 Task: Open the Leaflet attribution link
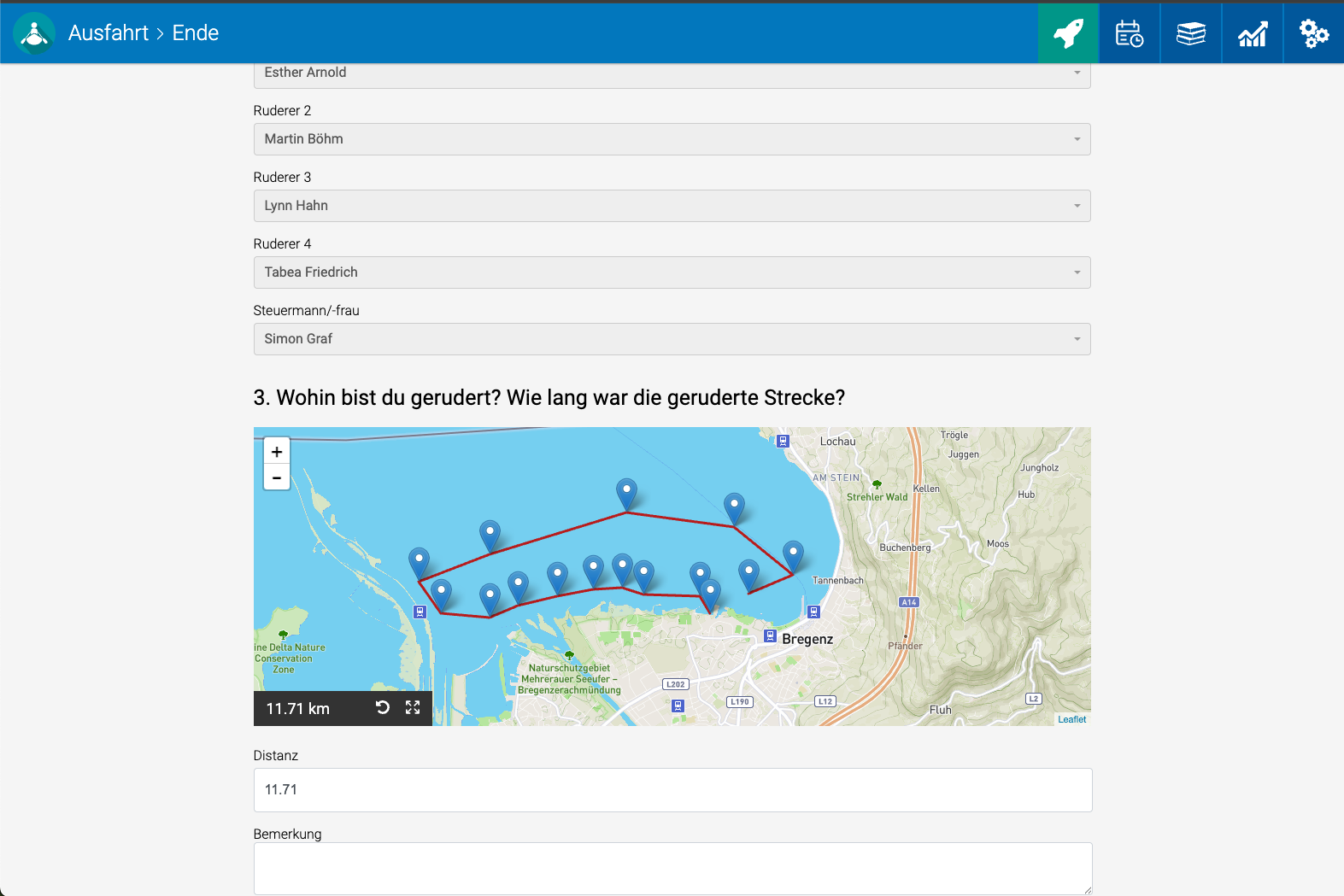pos(1071,719)
